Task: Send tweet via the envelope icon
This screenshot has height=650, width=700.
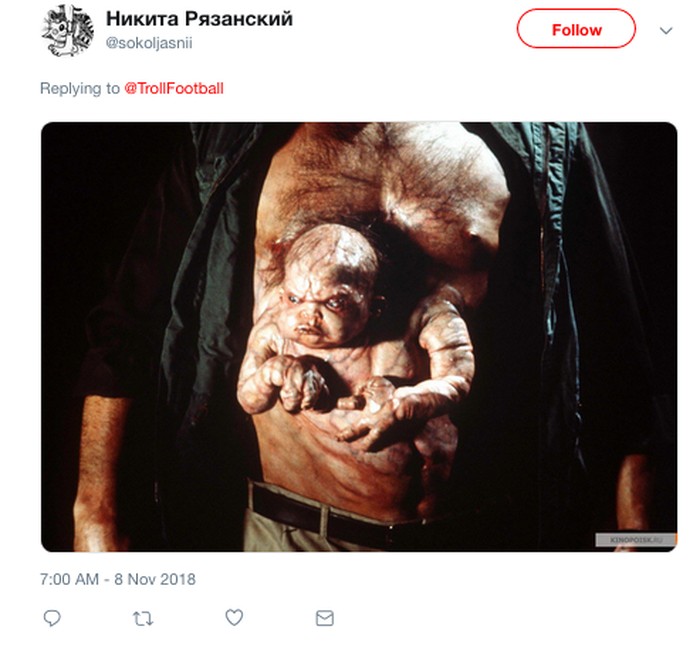Action: [324, 619]
